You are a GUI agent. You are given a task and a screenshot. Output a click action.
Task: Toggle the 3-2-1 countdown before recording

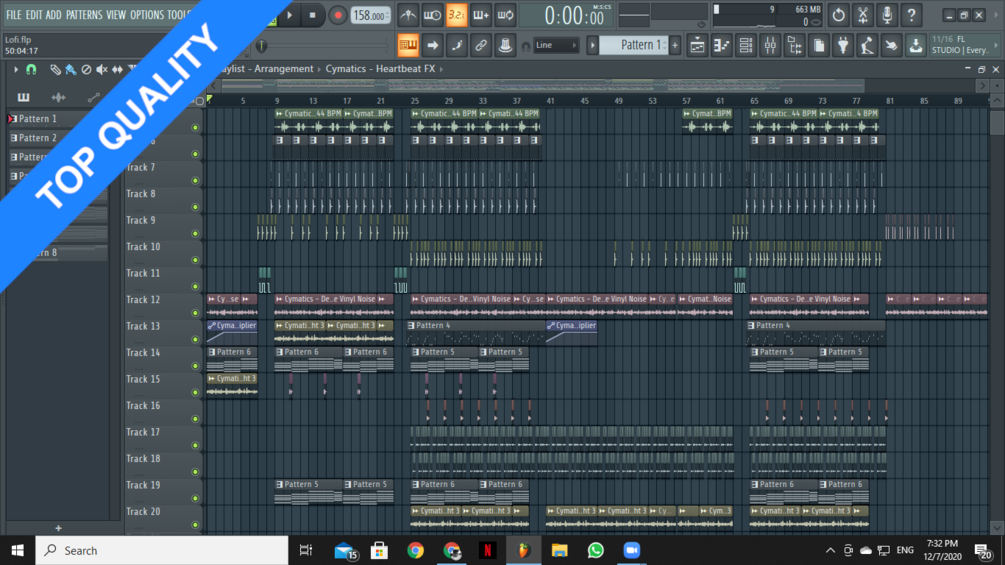click(x=456, y=15)
